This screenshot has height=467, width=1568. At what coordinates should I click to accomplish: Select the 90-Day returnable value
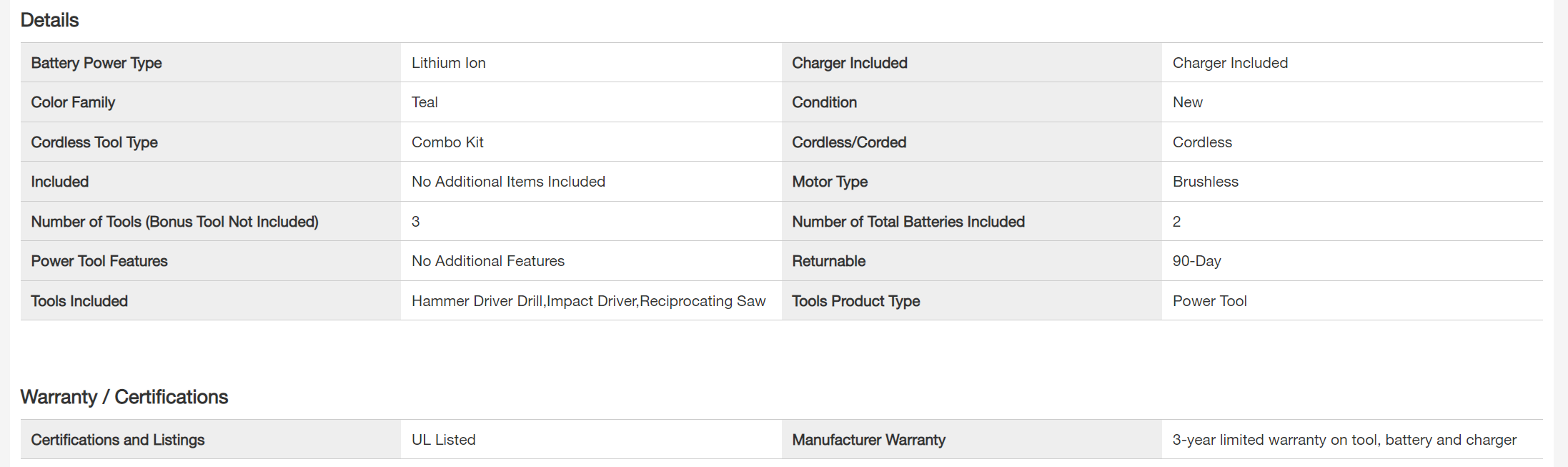coord(1196,261)
